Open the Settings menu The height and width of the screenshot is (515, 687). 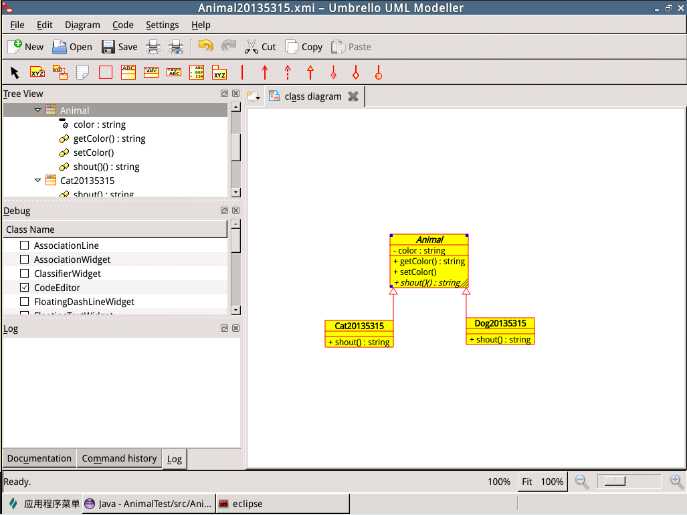coord(162,25)
